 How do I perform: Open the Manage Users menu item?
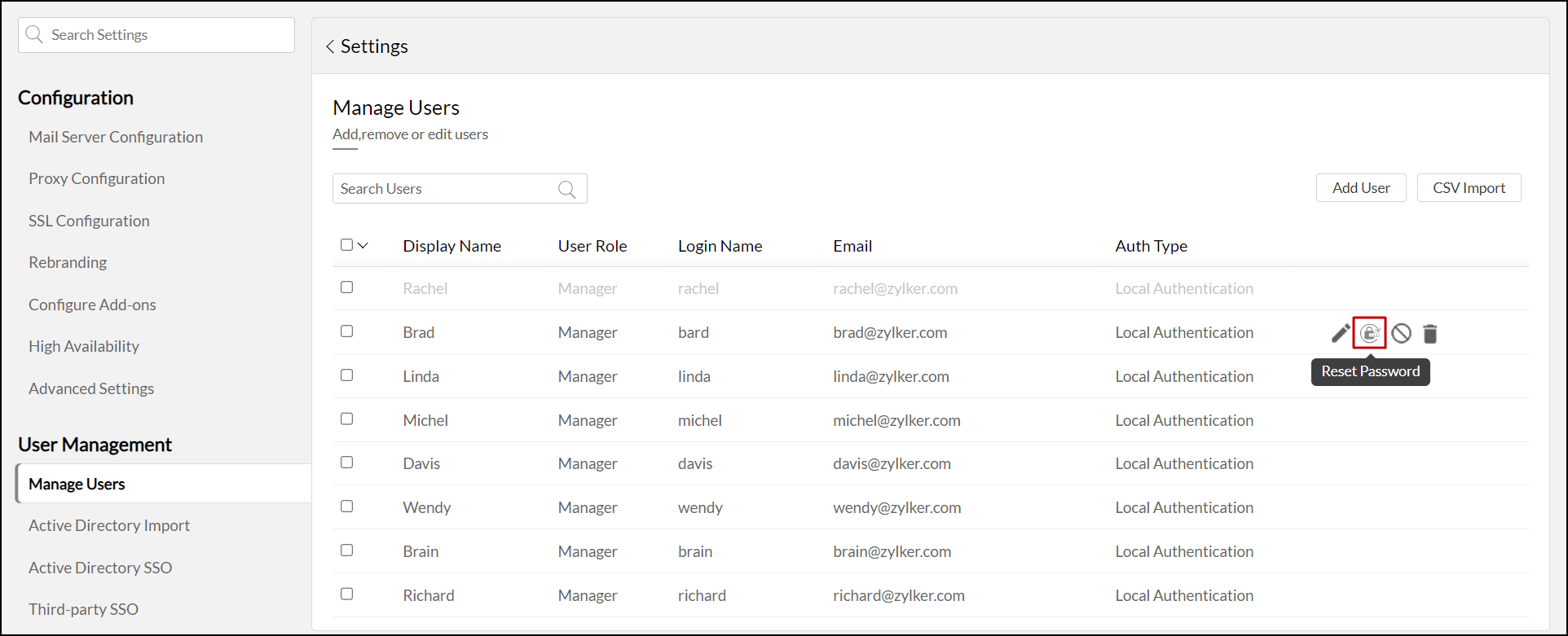(77, 484)
